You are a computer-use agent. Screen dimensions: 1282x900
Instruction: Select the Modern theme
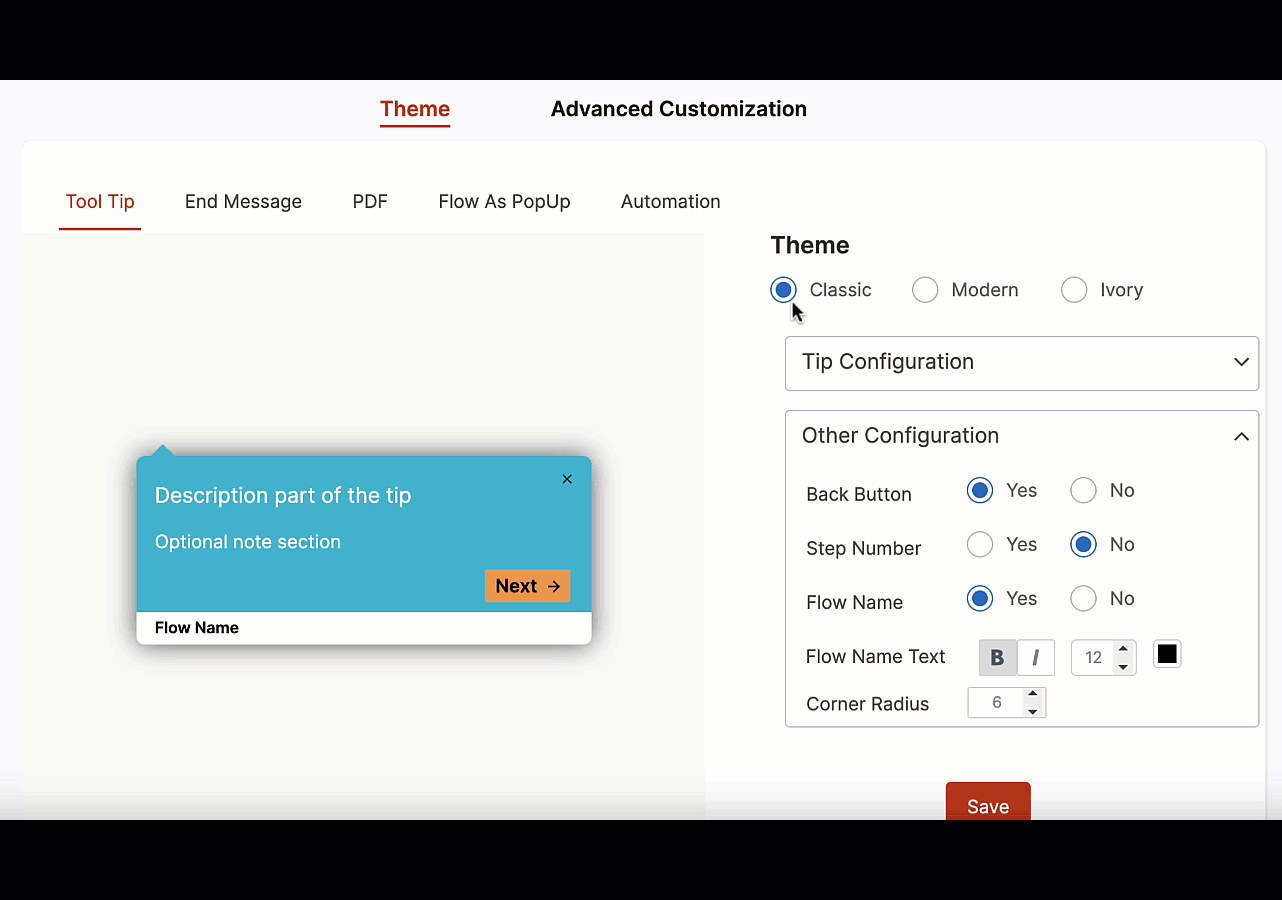[925, 289]
